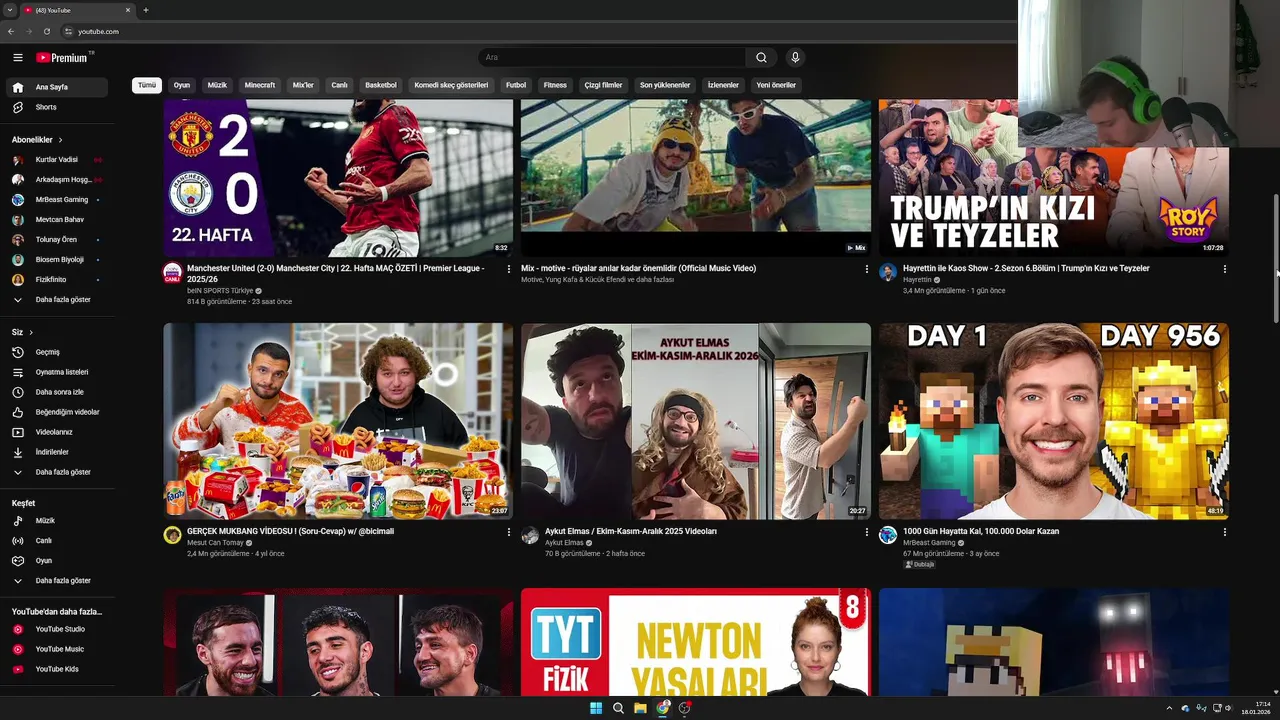Click the search magnifier button
This screenshot has width=1280, height=720.
tap(761, 58)
